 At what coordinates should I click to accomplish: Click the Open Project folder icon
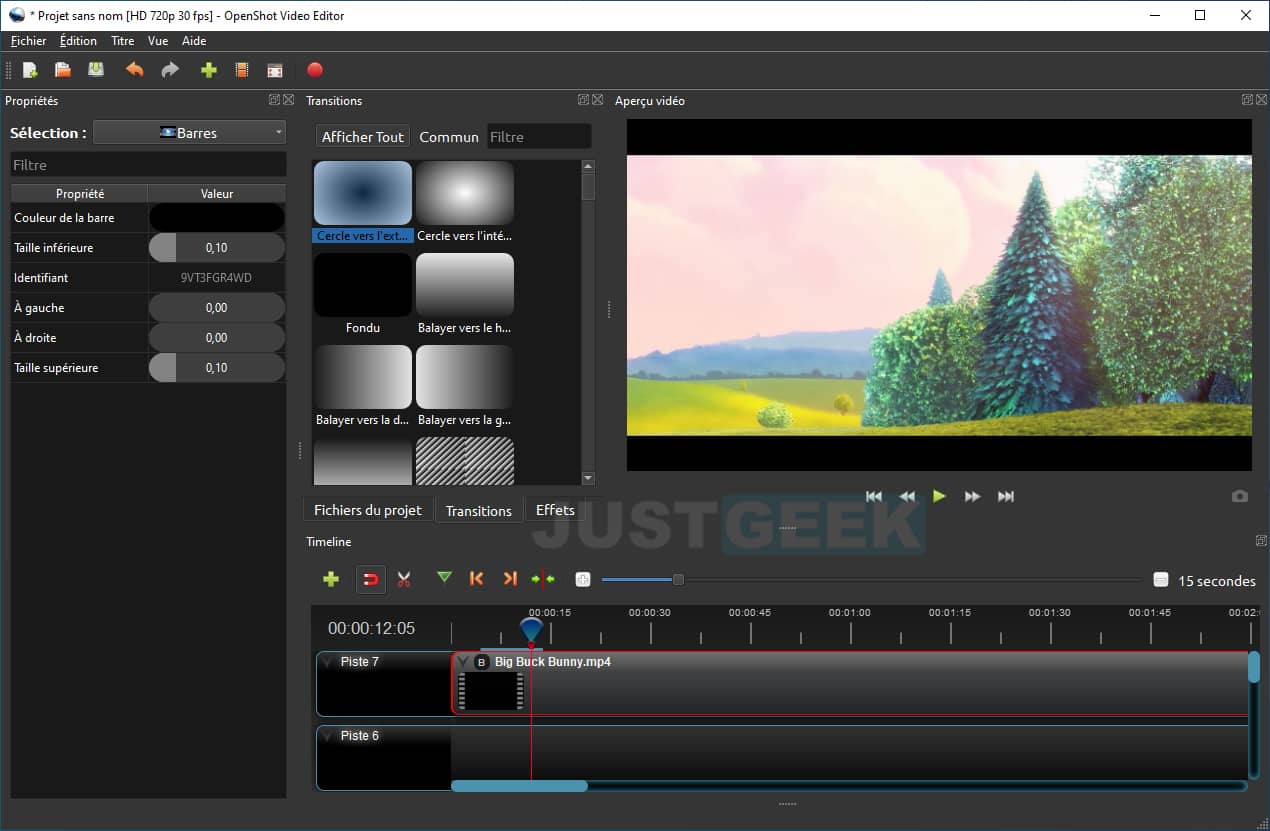[x=62, y=70]
